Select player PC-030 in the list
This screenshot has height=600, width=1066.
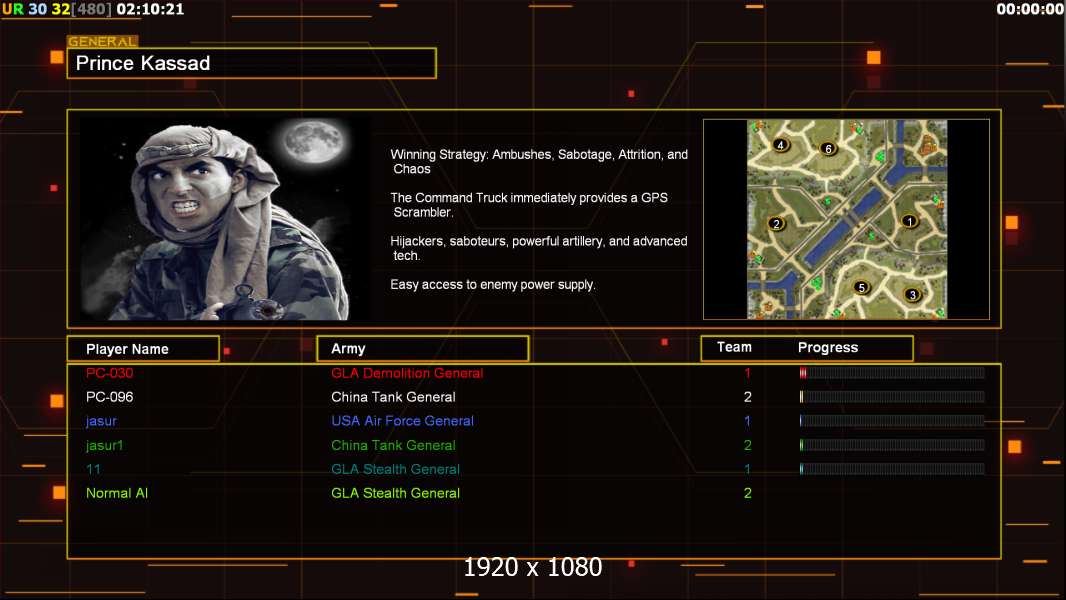[x=110, y=373]
